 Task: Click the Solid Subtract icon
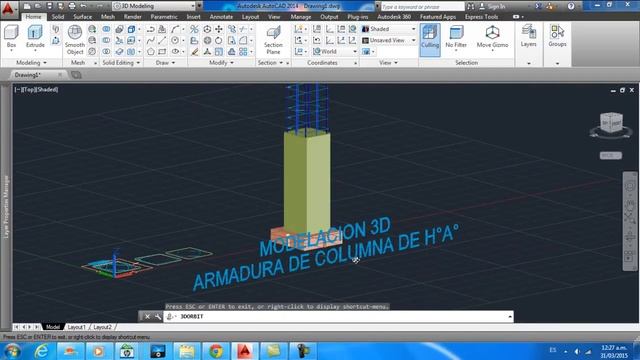tap(106, 40)
